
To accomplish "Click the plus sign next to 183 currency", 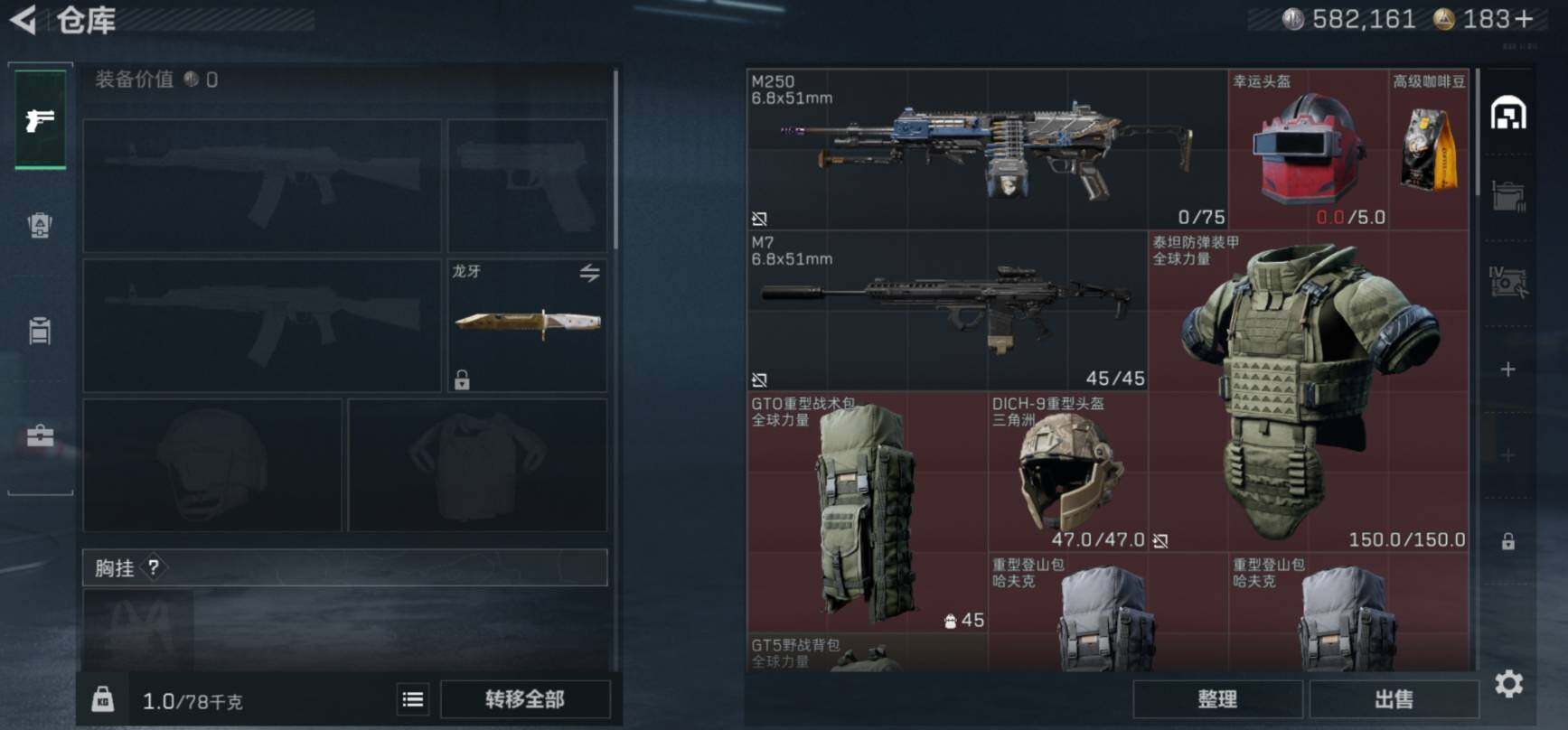I will pos(1524,19).
